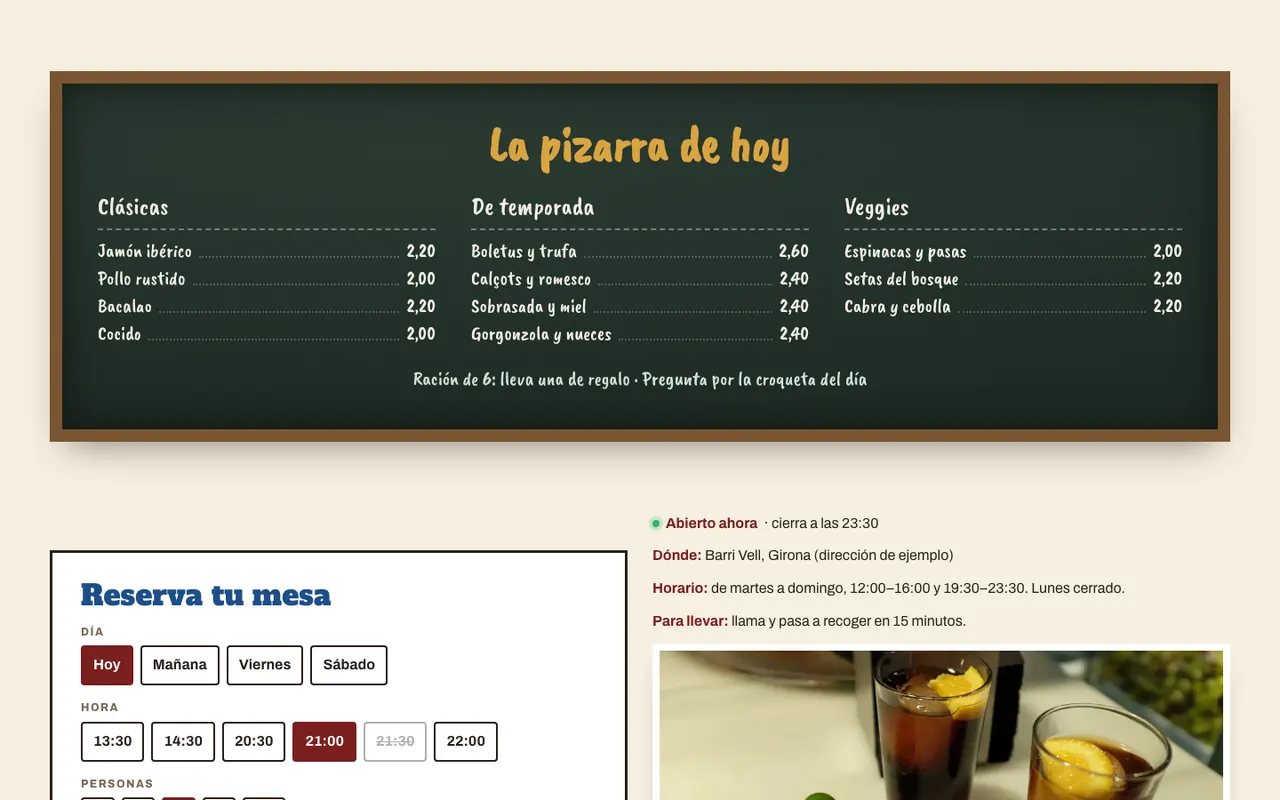
Task: Click the "Para llevar:" takeaway line
Action: tap(809, 621)
